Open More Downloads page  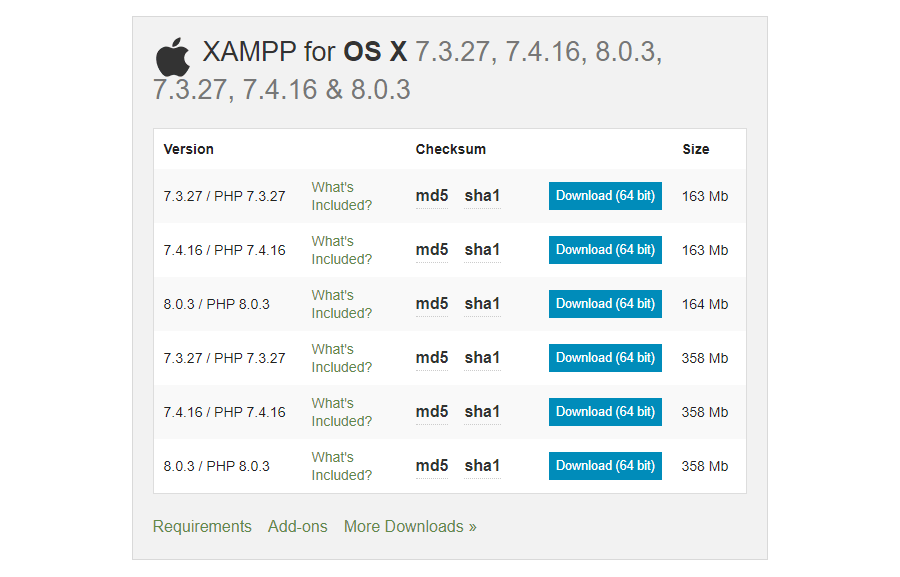tap(410, 526)
